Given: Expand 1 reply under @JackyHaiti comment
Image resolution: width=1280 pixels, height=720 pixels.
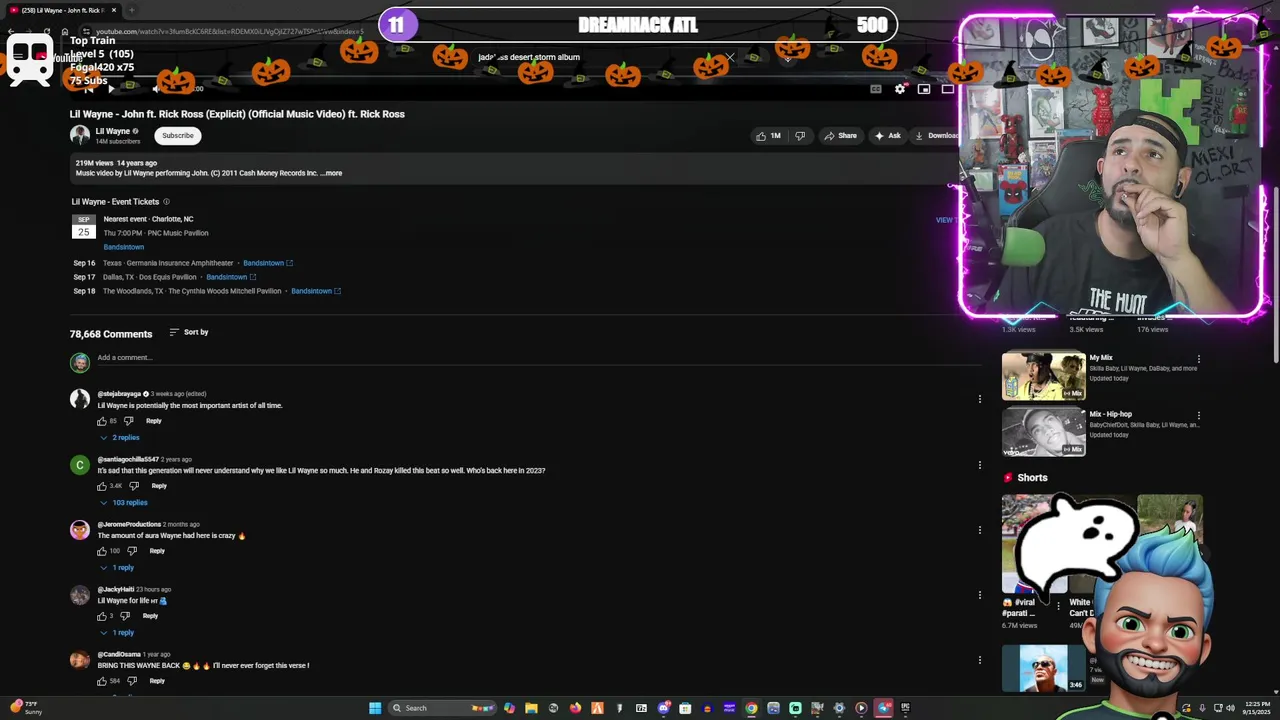Looking at the screenshot, I should 117,633.
